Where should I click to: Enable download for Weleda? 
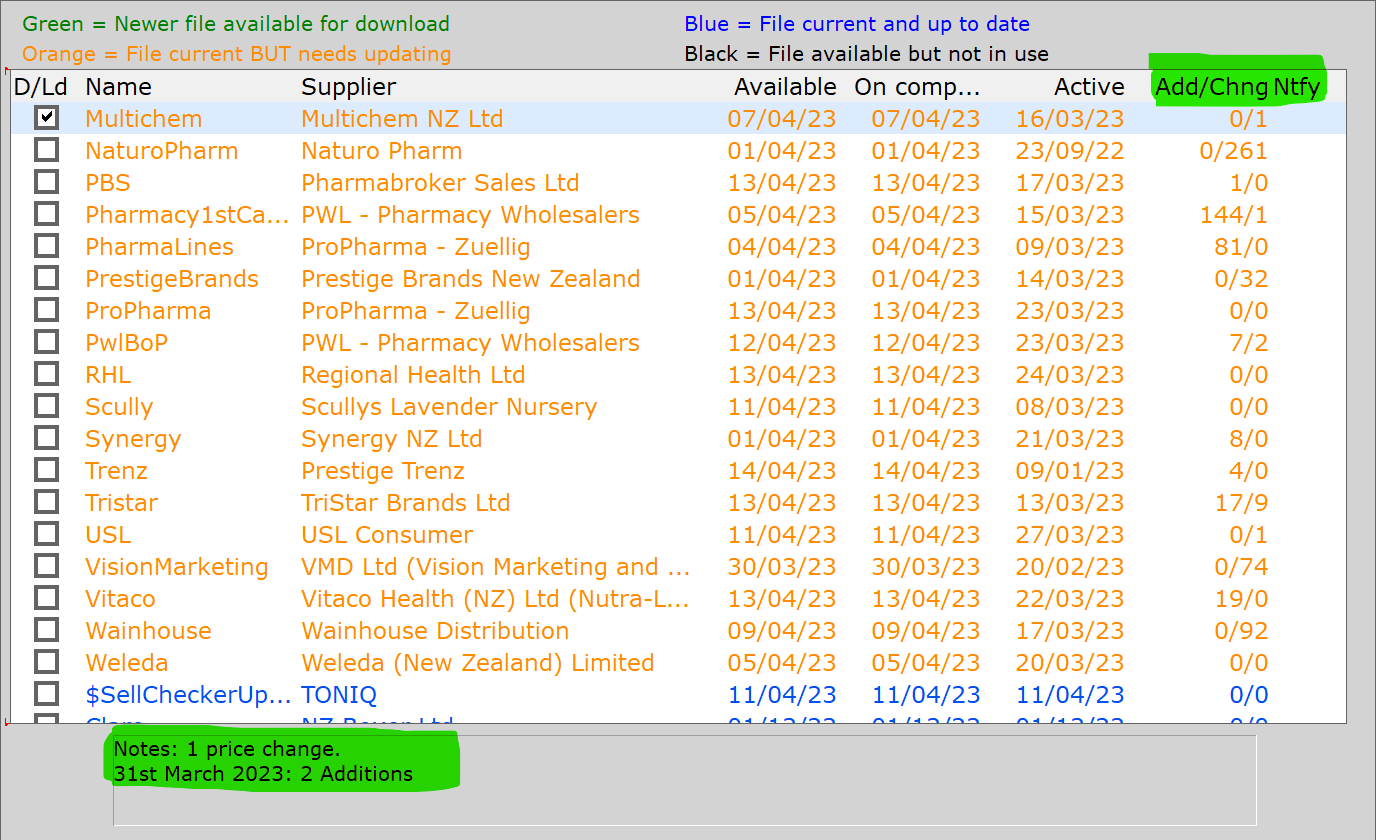click(x=46, y=661)
